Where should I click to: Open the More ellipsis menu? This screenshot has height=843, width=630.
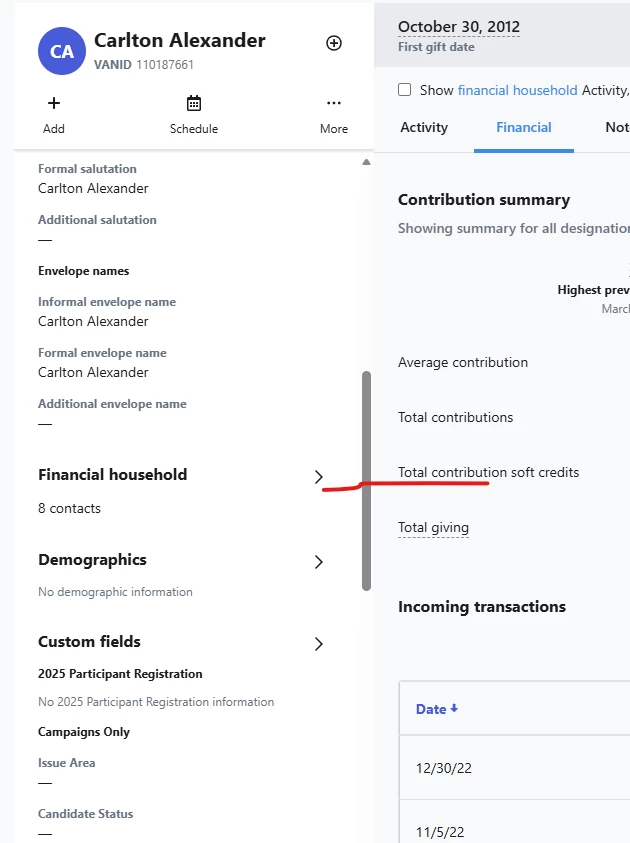[334, 103]
